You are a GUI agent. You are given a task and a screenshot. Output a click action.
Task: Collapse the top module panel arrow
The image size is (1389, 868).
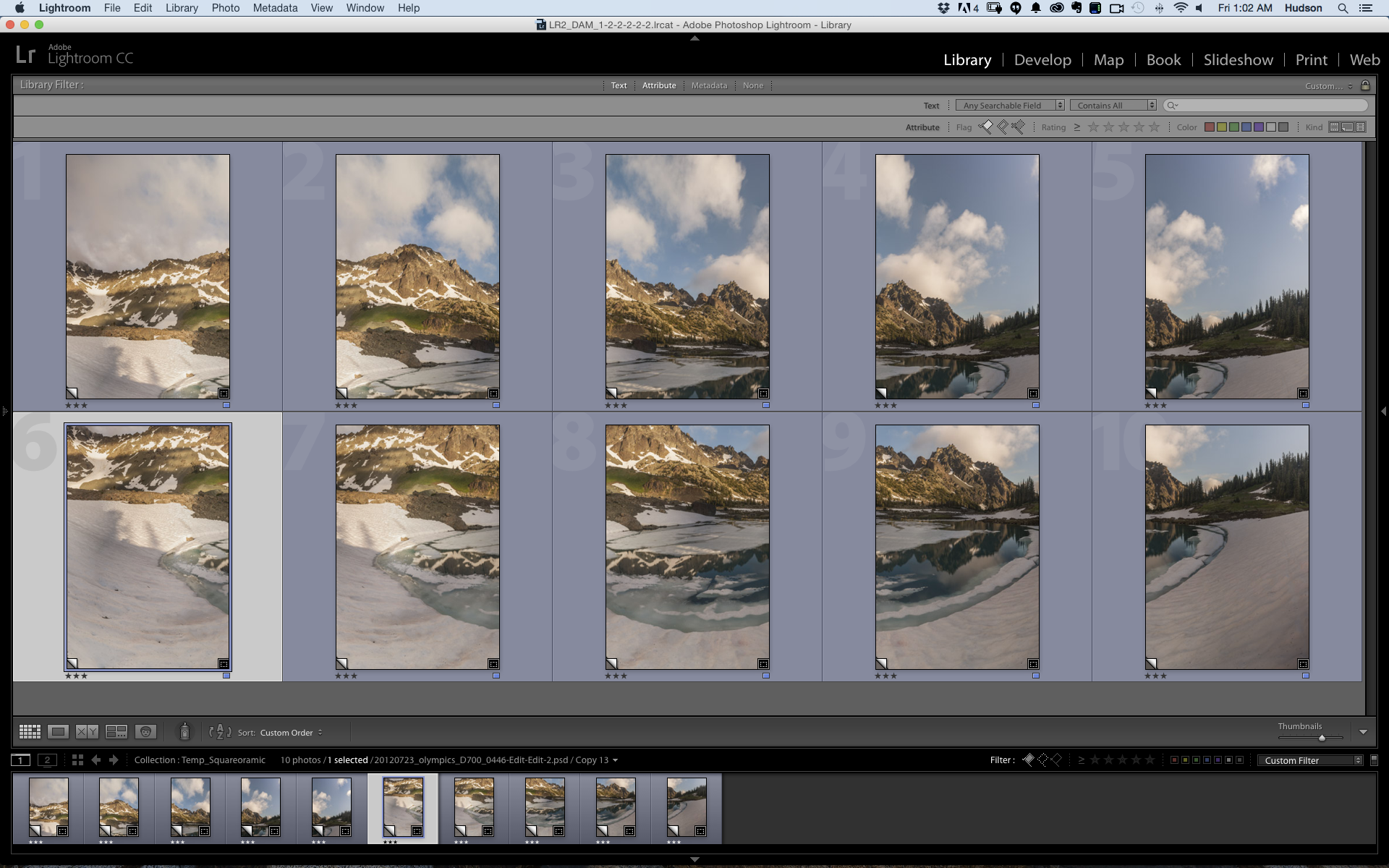click(x=694, y=38)
